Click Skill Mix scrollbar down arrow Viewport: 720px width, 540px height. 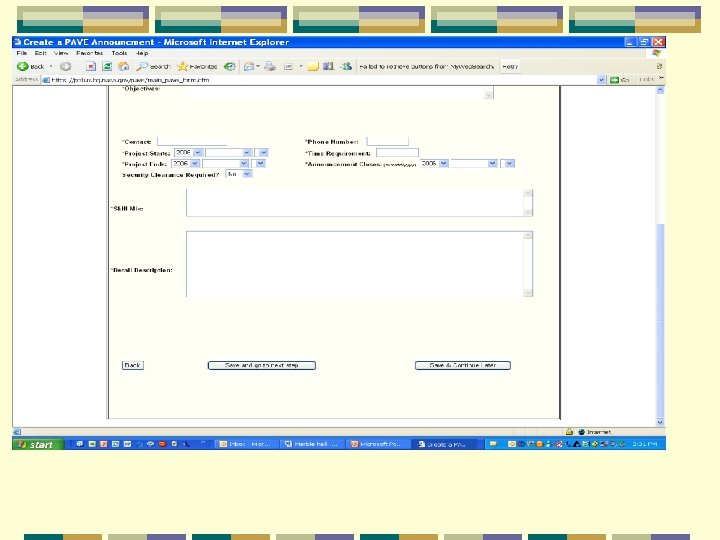(528, 212)
